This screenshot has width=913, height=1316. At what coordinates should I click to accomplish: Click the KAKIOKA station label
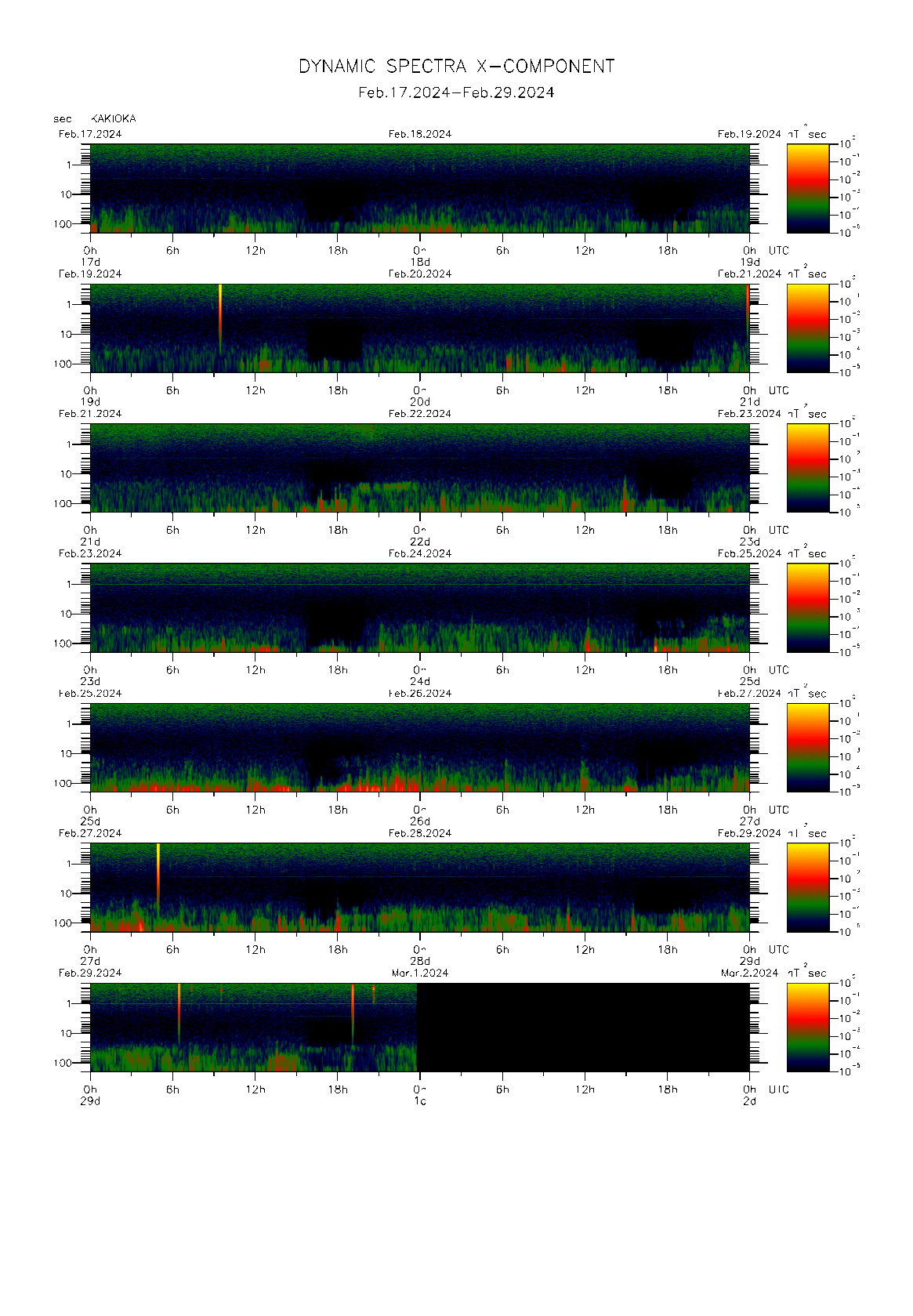tap(114, 118)
